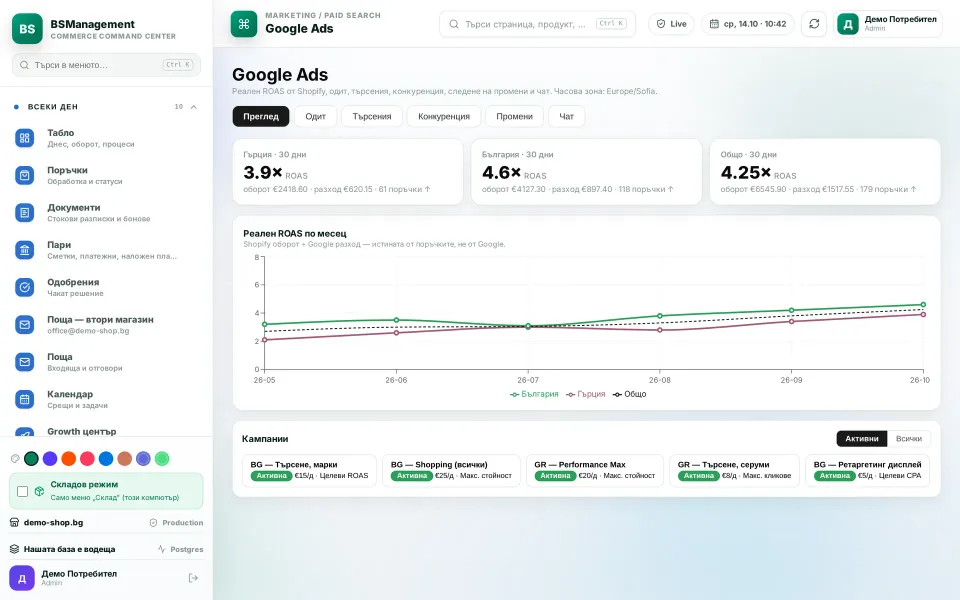Click the 26-08 data point on България line
The width and height of the screenshot is (960, 600).
659,316
